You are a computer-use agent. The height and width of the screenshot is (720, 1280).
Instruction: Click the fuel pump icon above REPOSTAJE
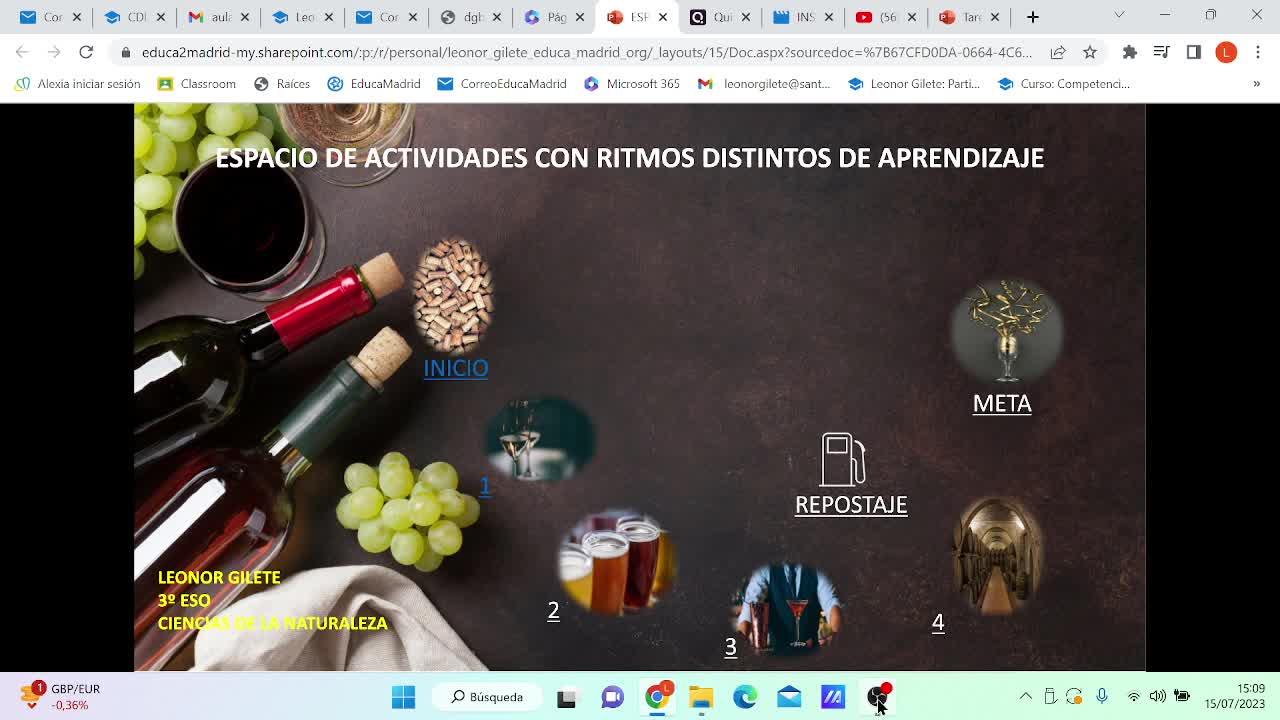tap(843, 459)
